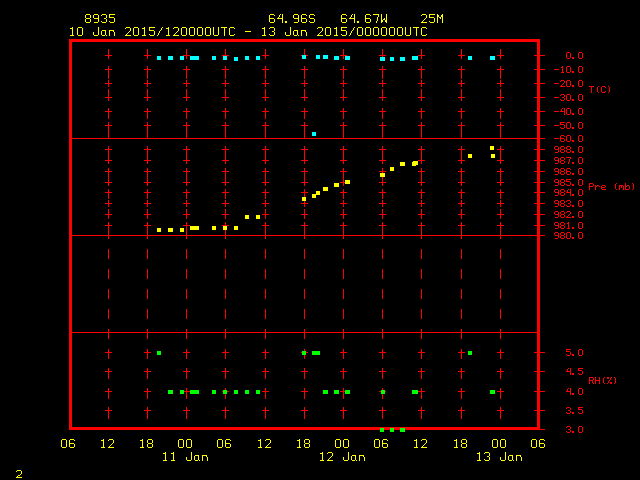Screen dimensions: 640x480
Task: Click the 4.0 humidity tick label
Action: tap(574, 392)
